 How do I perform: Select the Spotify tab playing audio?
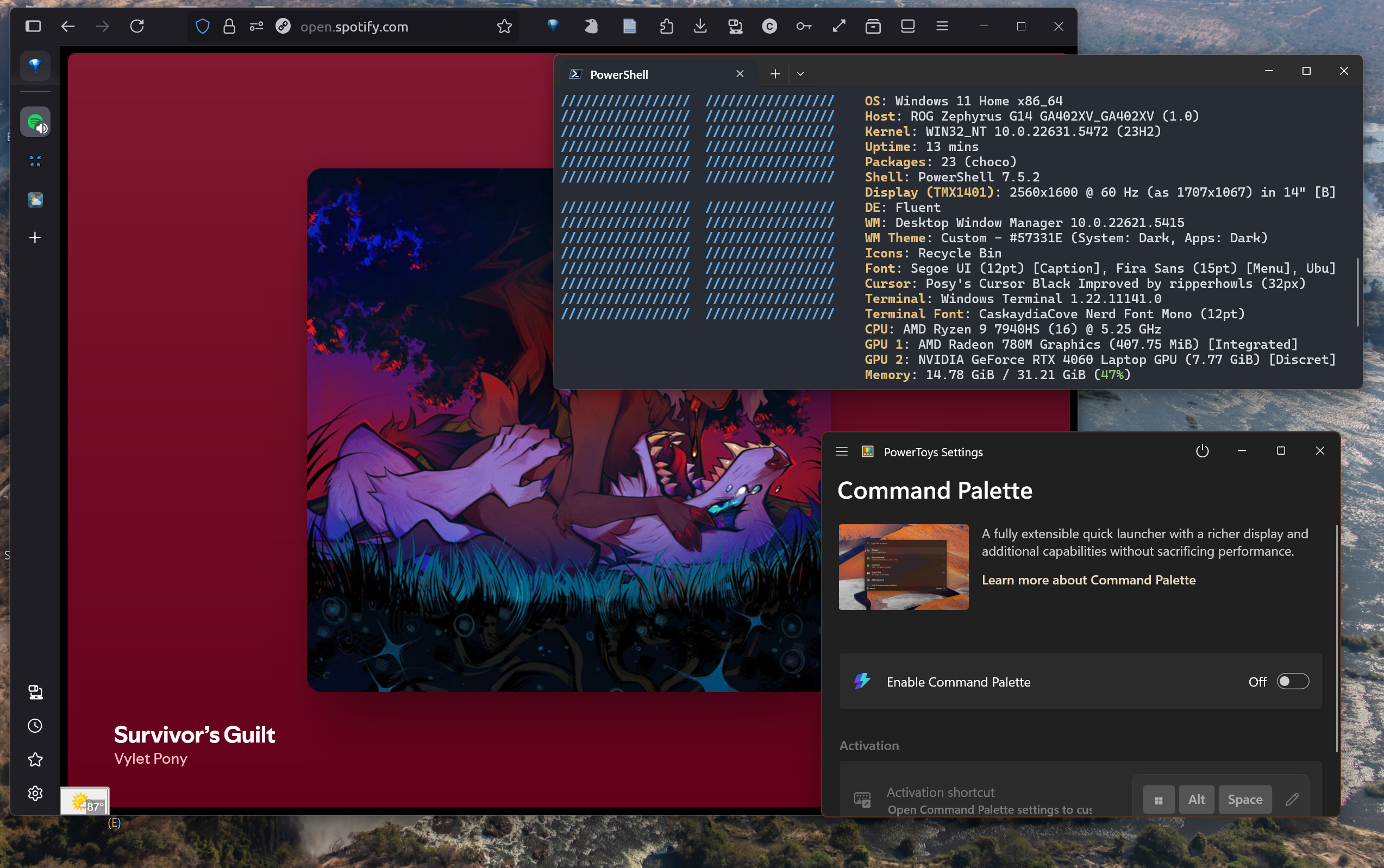click(35, 122)
